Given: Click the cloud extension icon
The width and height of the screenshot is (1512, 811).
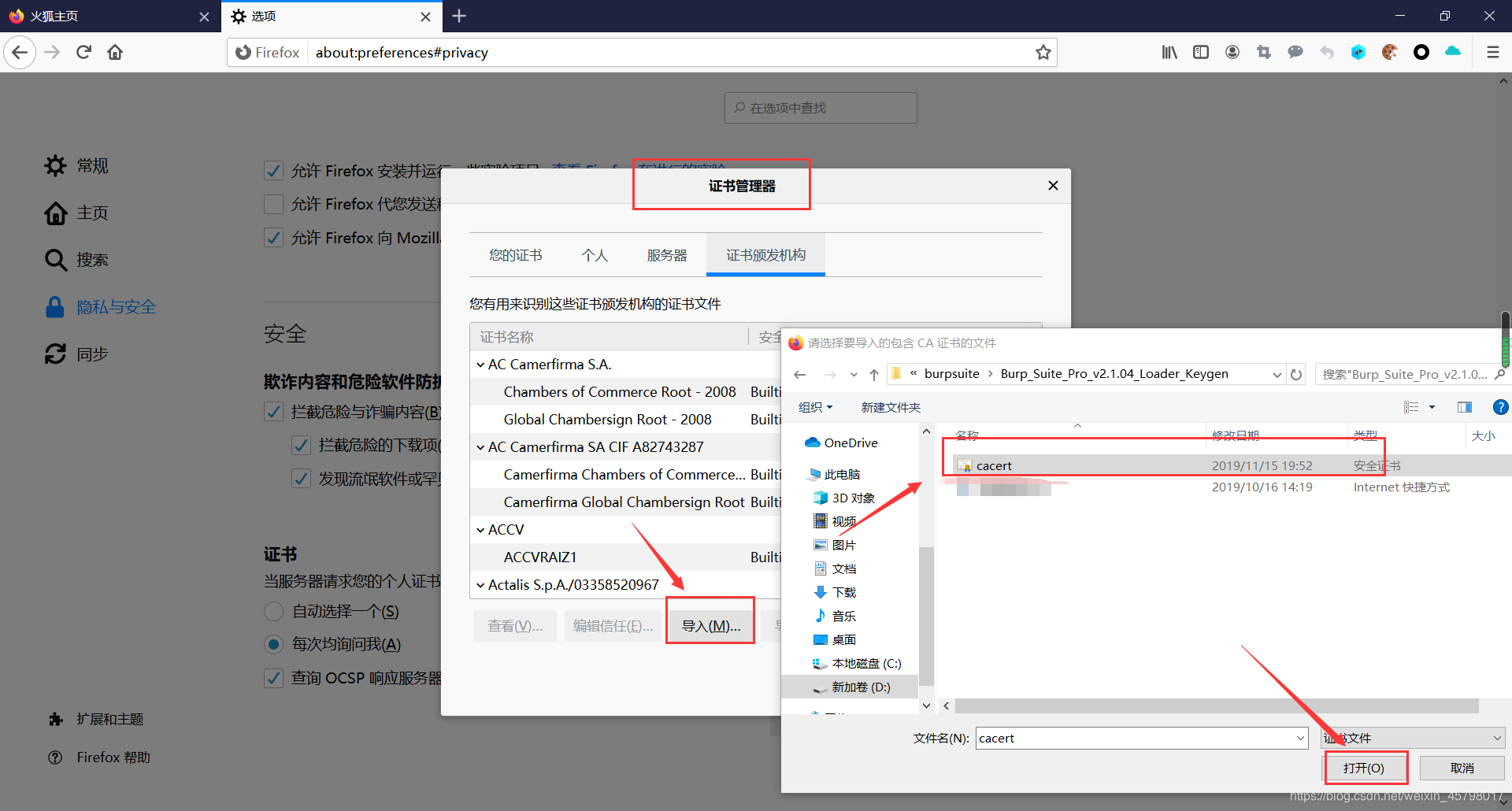Looking at the screenshot, I should point(1453,51).
